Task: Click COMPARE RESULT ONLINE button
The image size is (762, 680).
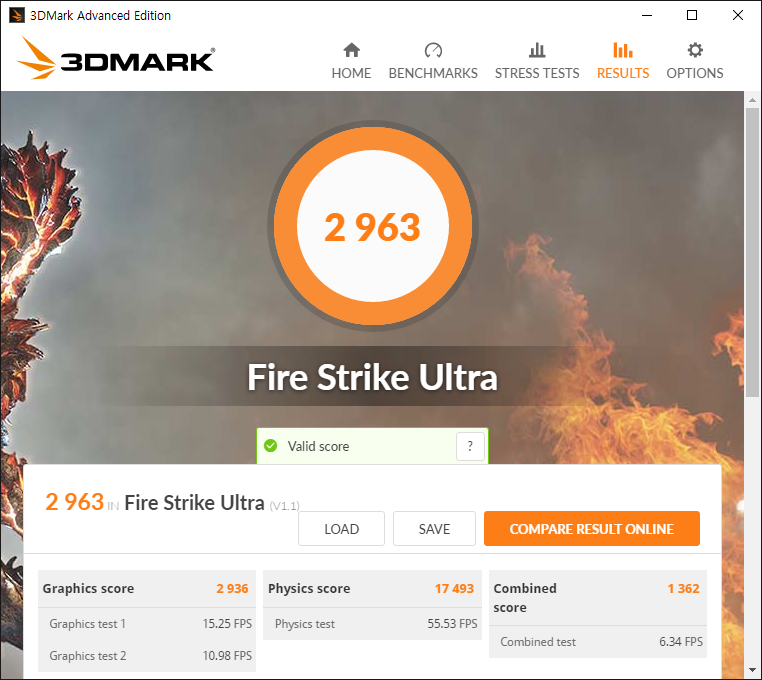Action: coord(591,528)
